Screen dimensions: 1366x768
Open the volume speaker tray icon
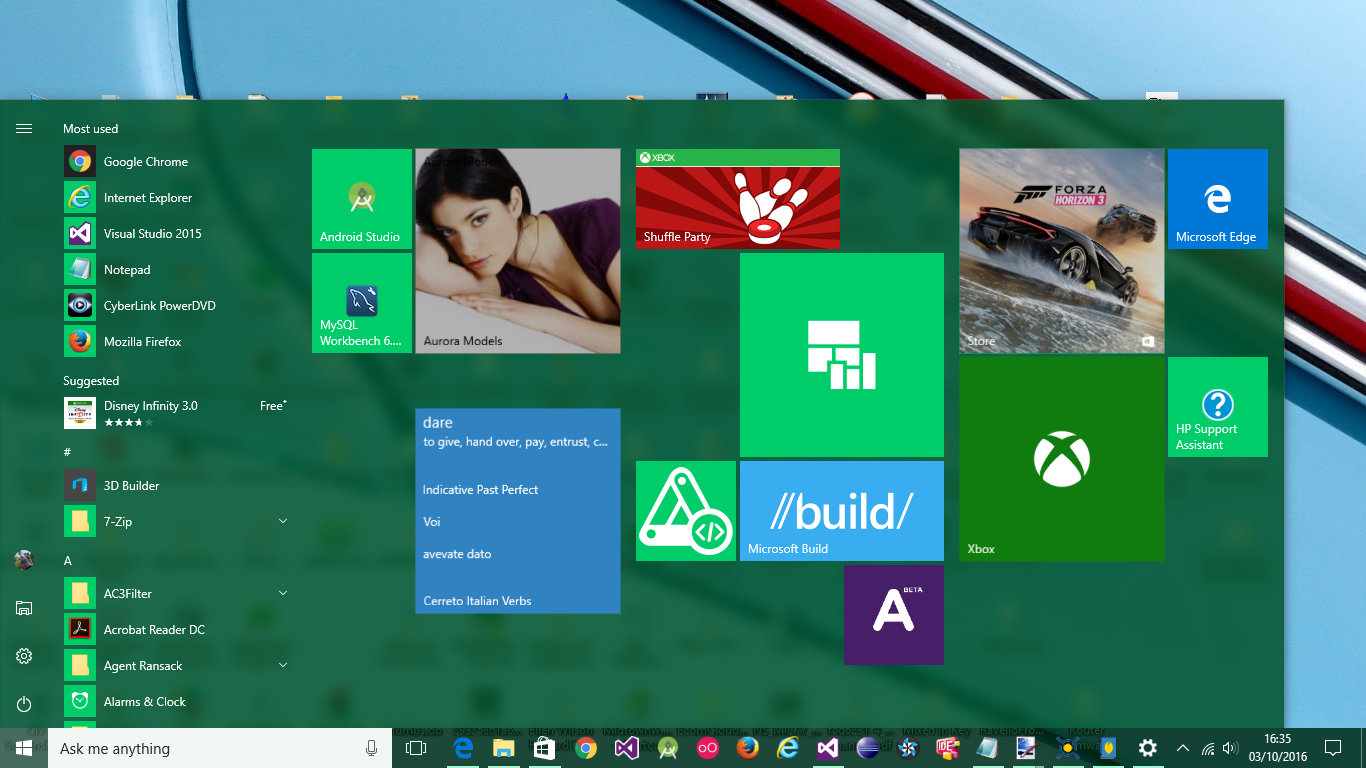click(x=1230, y=748)
